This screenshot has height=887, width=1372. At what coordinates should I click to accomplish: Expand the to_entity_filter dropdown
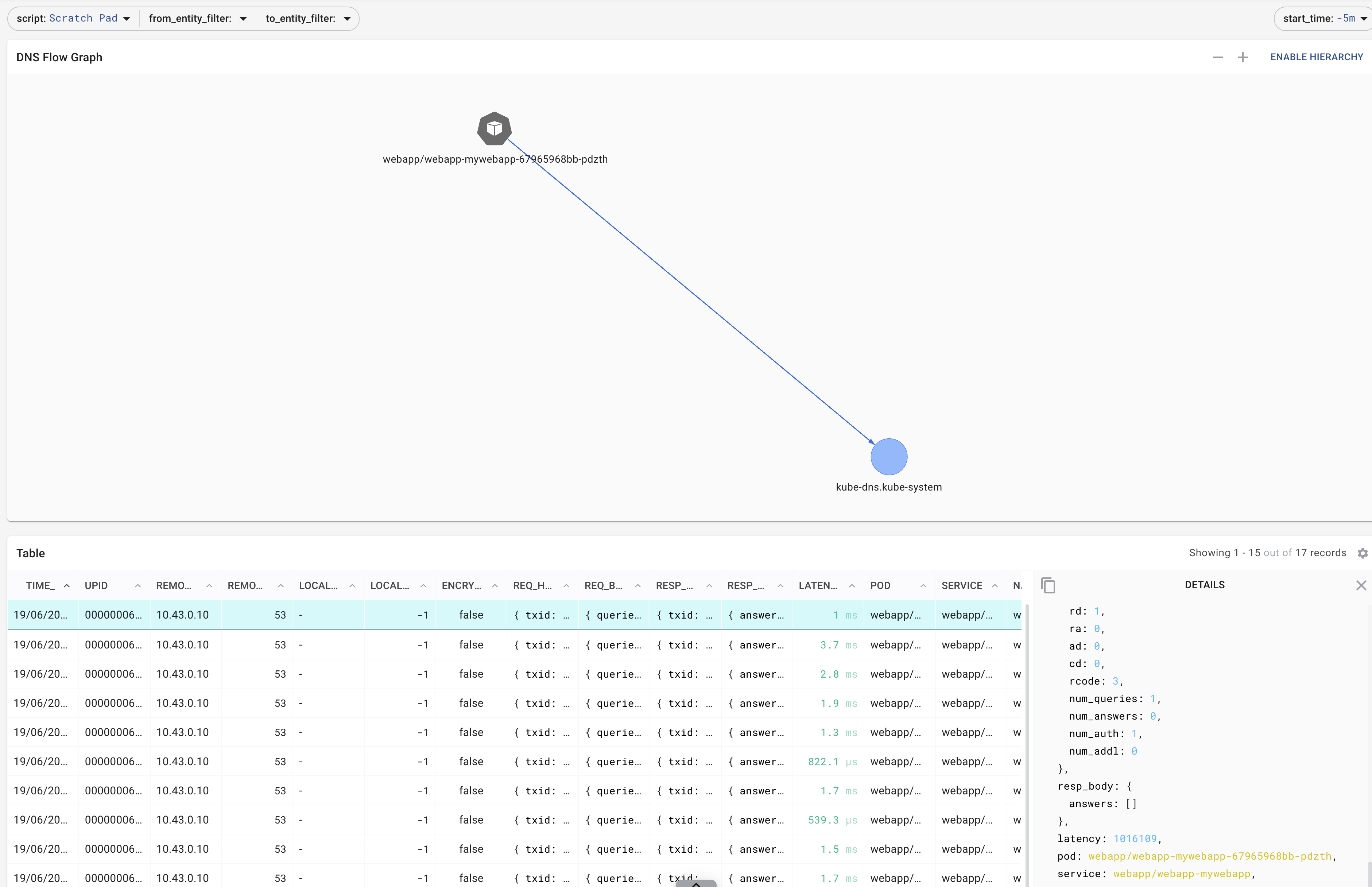click(x=308, y=19)
